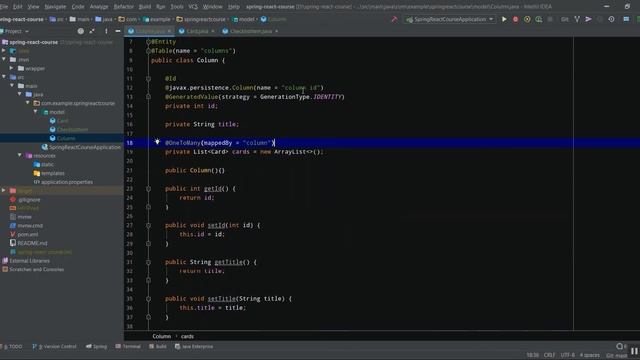The image size is (640, 360).
Task: Click the UTF-8 encoding in the status bar
Action: [x=567, y=355]
